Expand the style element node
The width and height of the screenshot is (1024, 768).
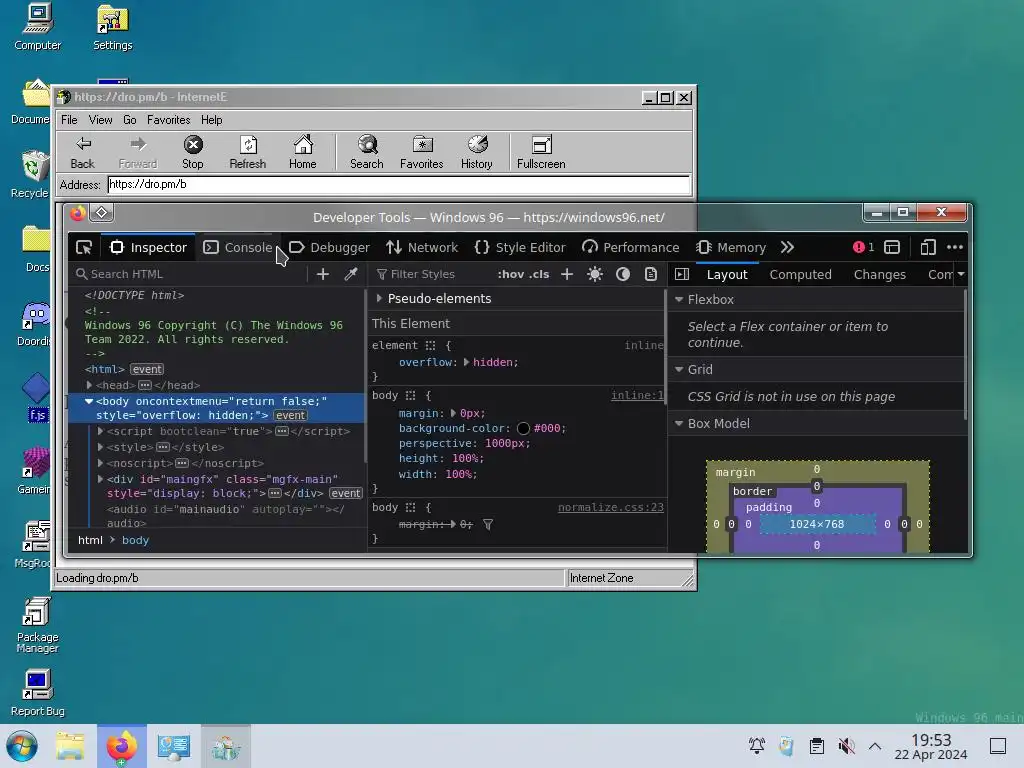[x=100, y=447]
